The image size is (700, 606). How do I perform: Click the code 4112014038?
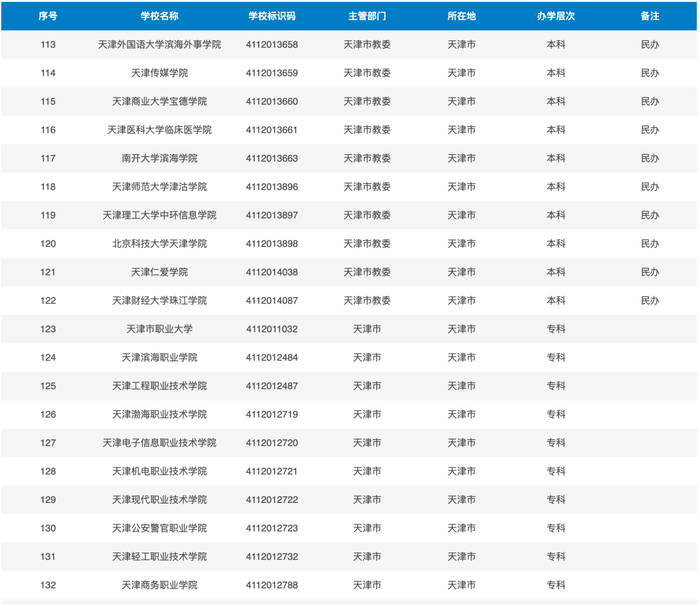click(272, 272)
